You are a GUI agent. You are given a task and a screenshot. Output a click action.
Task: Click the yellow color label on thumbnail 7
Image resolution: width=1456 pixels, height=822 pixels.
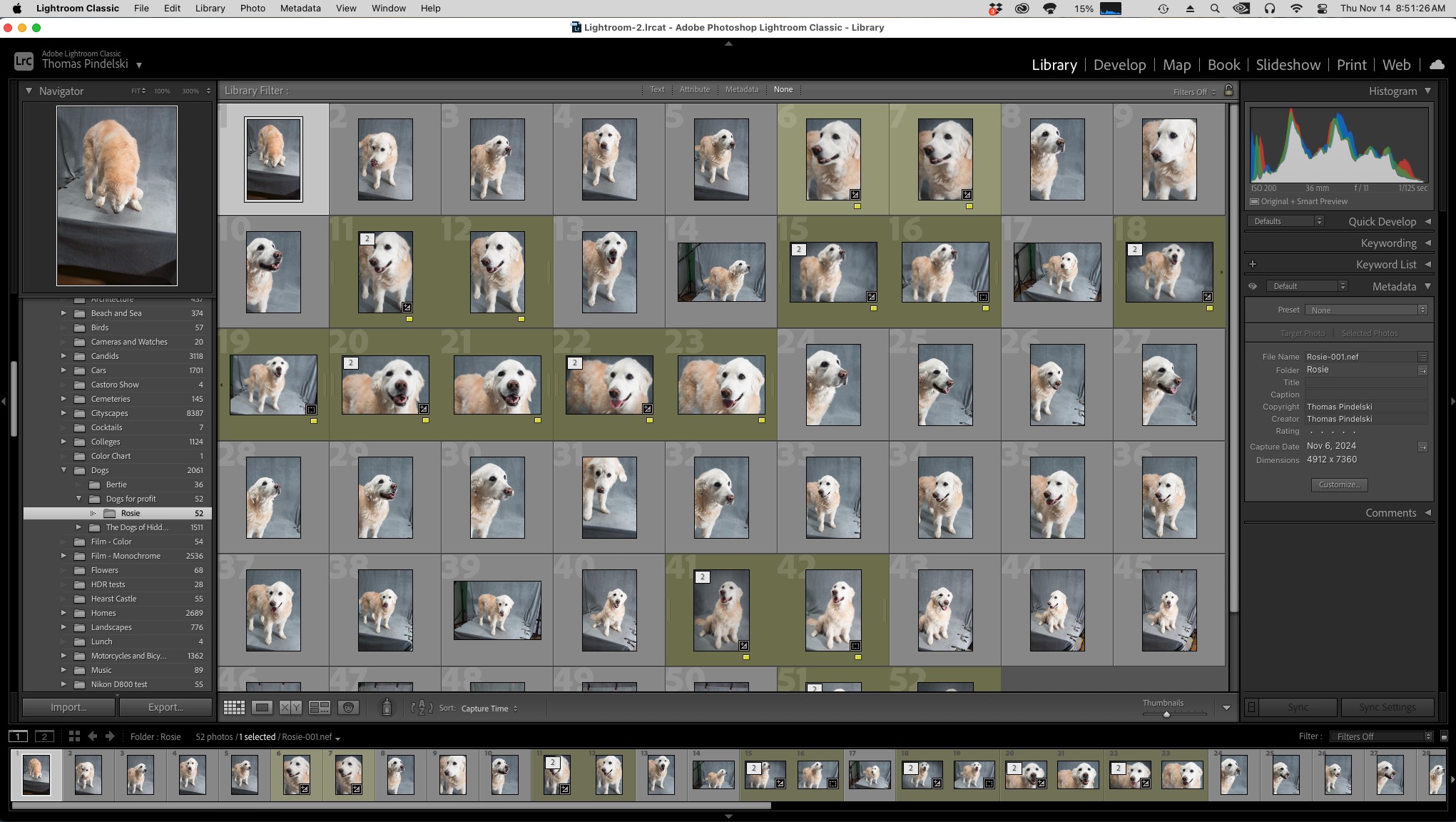969,206
